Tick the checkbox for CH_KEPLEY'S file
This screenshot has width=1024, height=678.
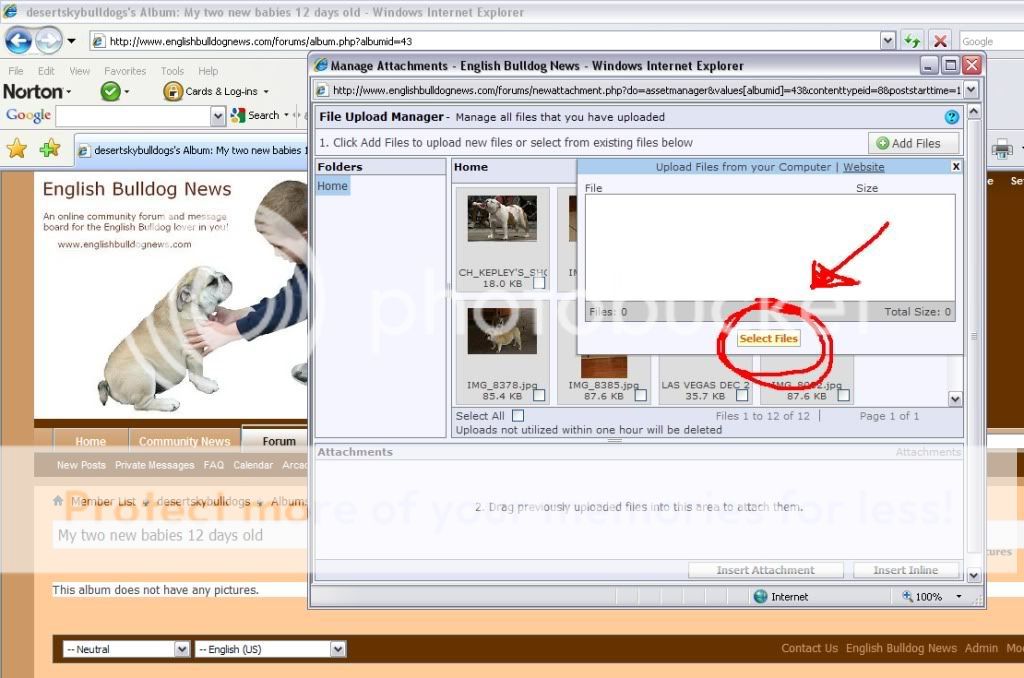tap(539, 283)
